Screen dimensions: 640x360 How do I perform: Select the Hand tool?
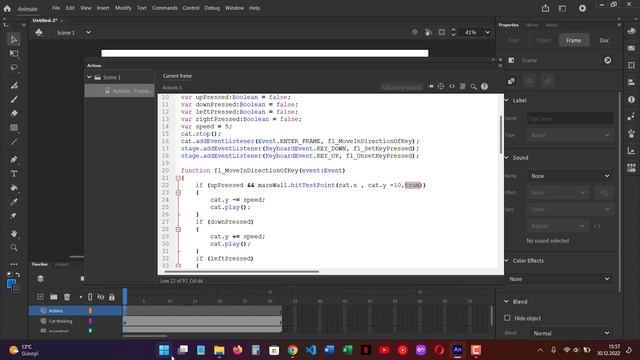click(x=14, y=233)
